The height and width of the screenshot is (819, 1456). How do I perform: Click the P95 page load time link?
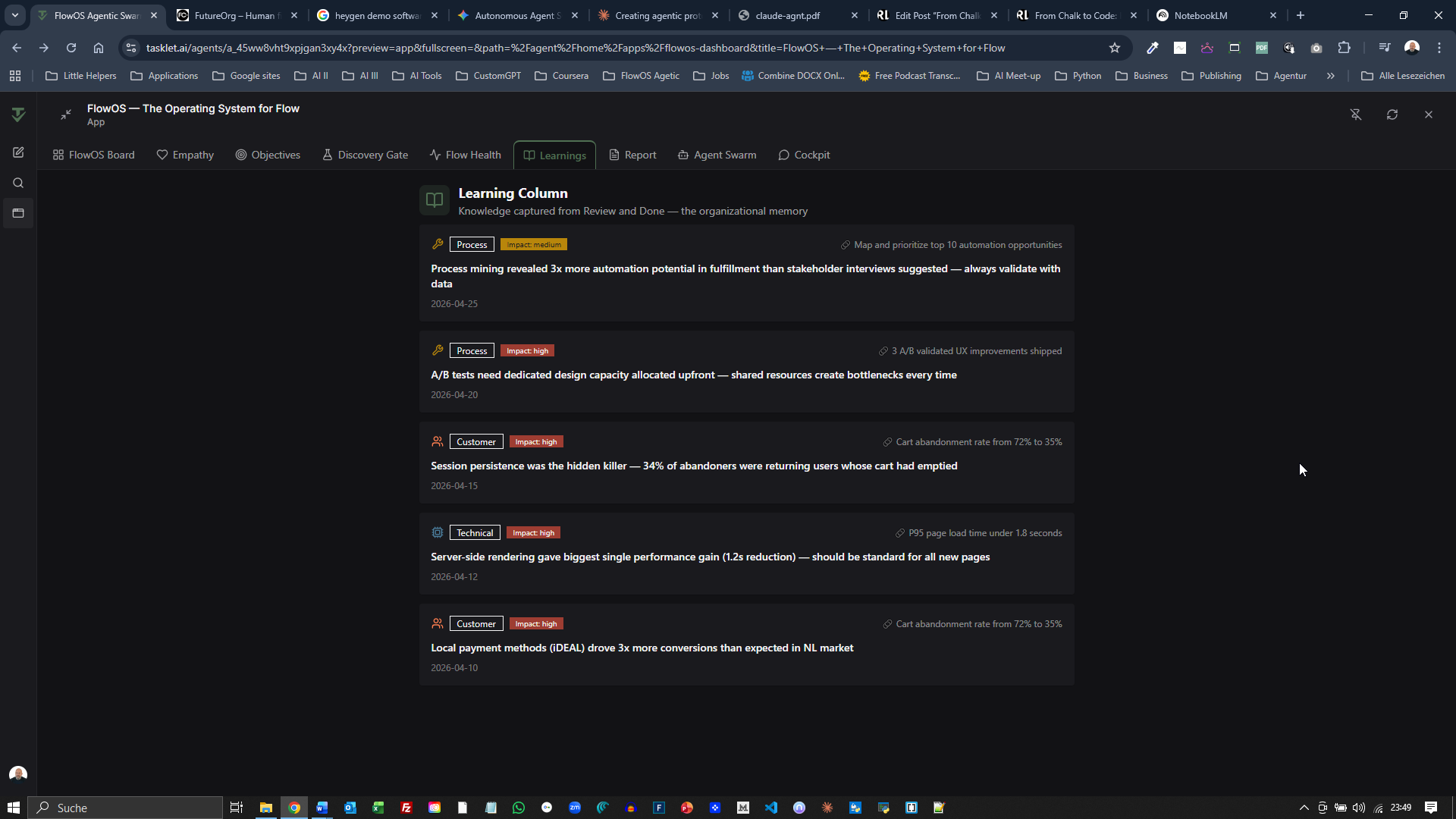click(984, 533)
